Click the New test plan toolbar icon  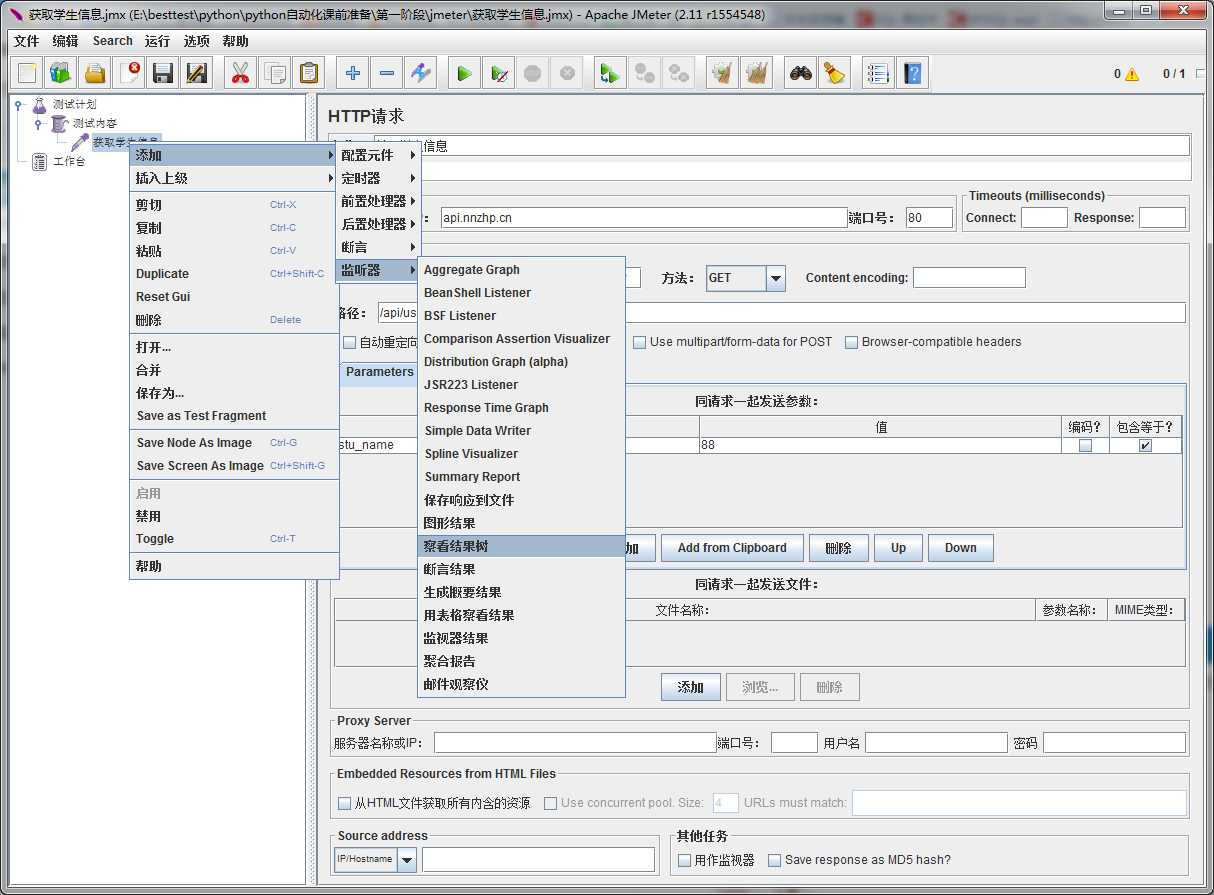click(27, 73)
